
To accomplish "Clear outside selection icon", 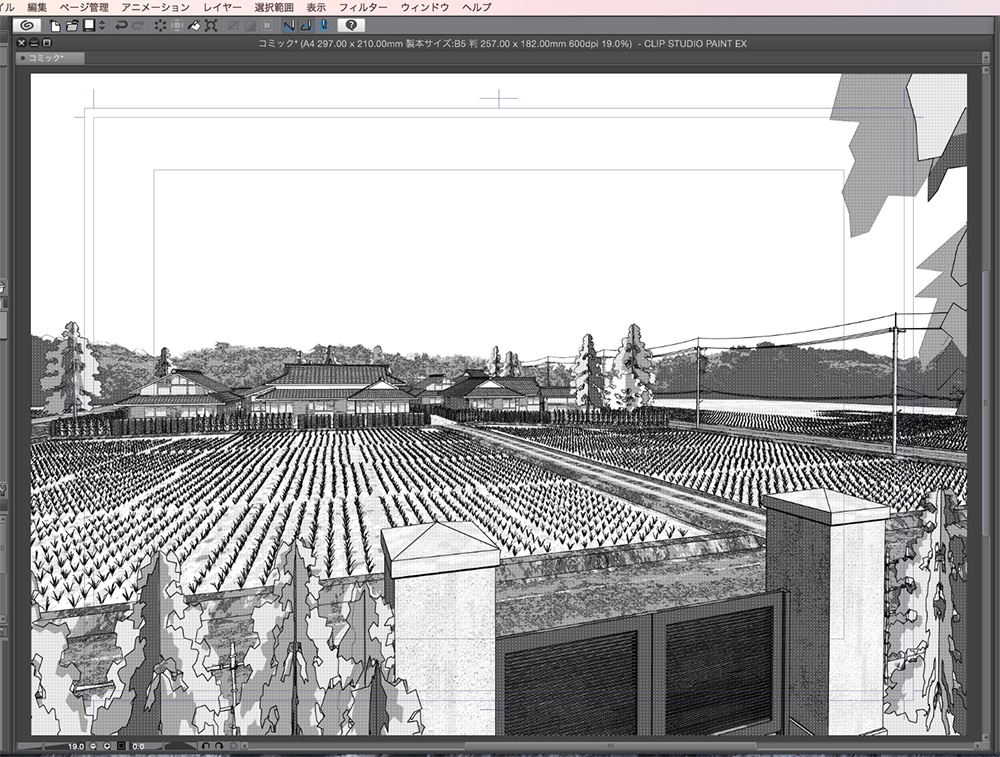I will point(177,26).
